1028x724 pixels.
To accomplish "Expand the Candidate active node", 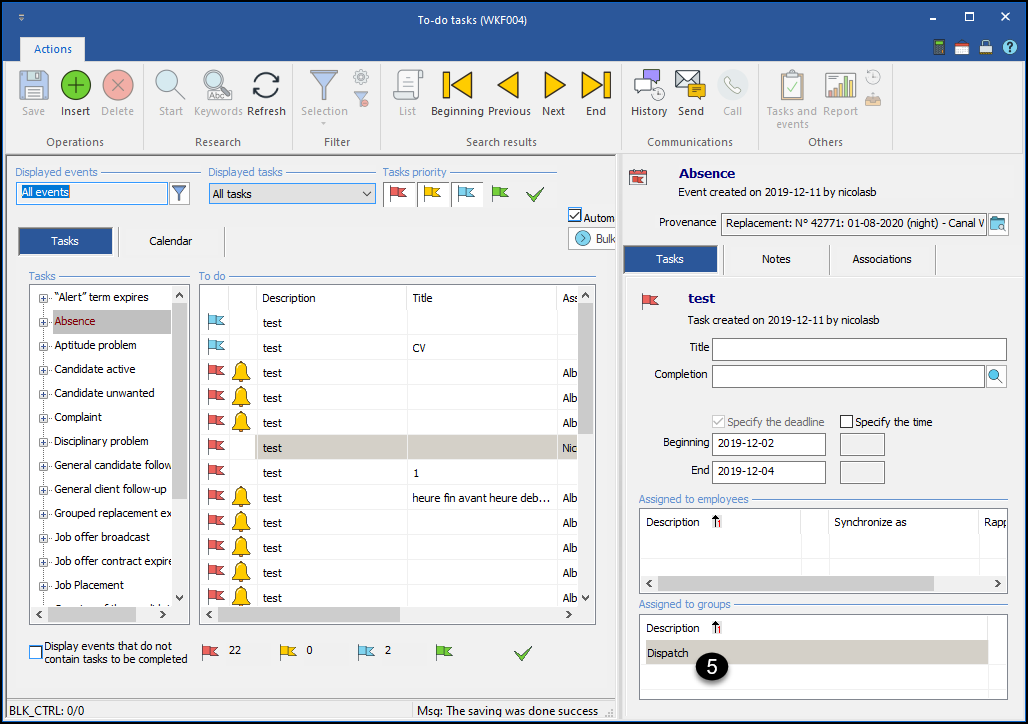I will pos(43,371).
